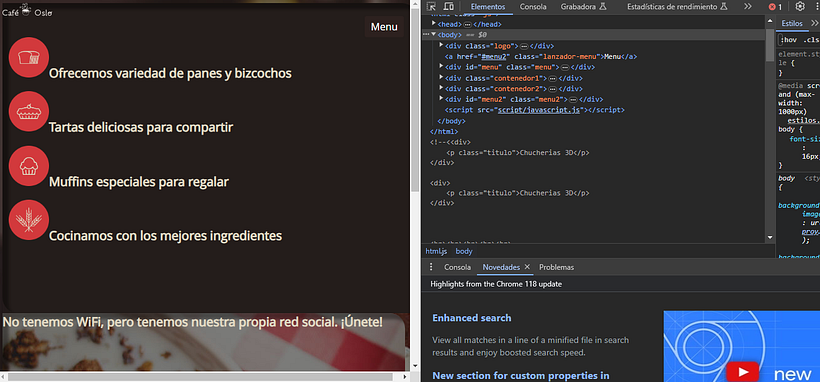
Task: Close the Novedades drawer tab
Action: (x=527, y=267)
